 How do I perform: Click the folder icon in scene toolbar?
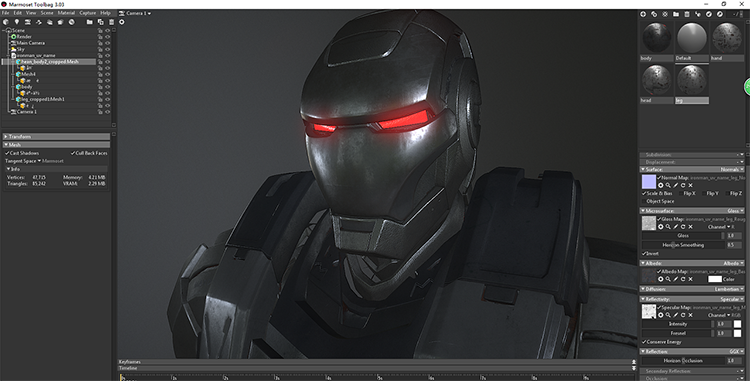click(x=89, y=22)
